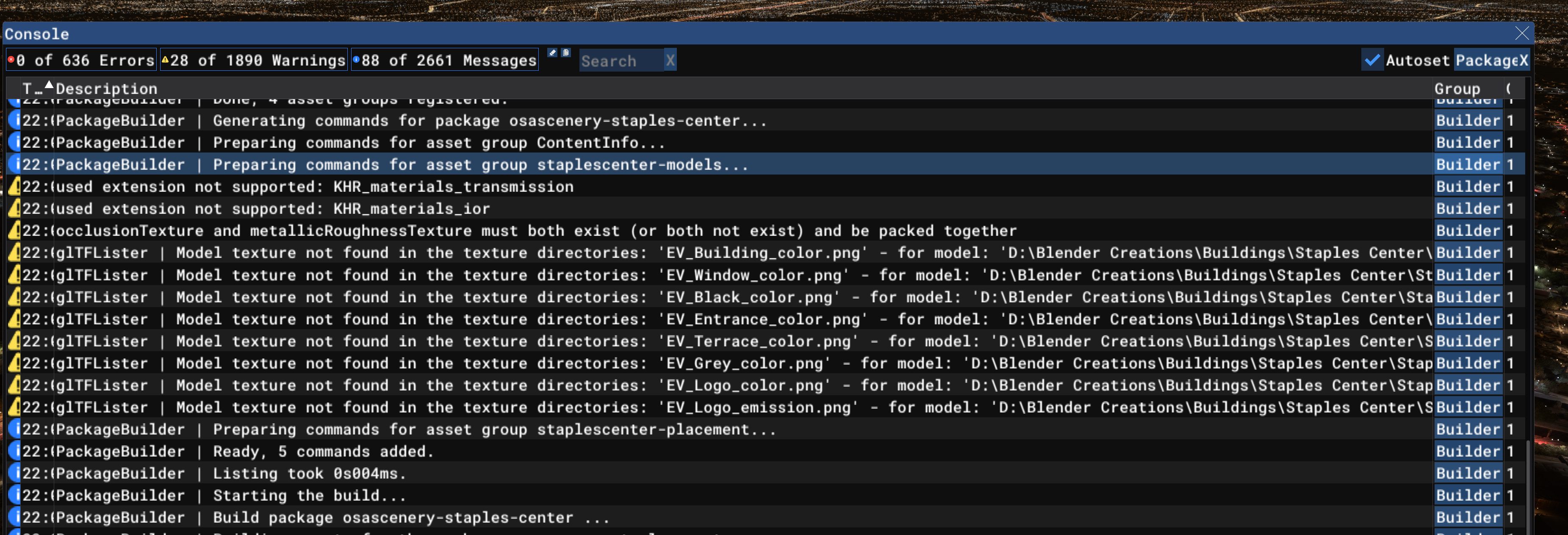
Task: Click info icon on ContentInfo row
Action: pyautogui.click(x=14, y=142)
